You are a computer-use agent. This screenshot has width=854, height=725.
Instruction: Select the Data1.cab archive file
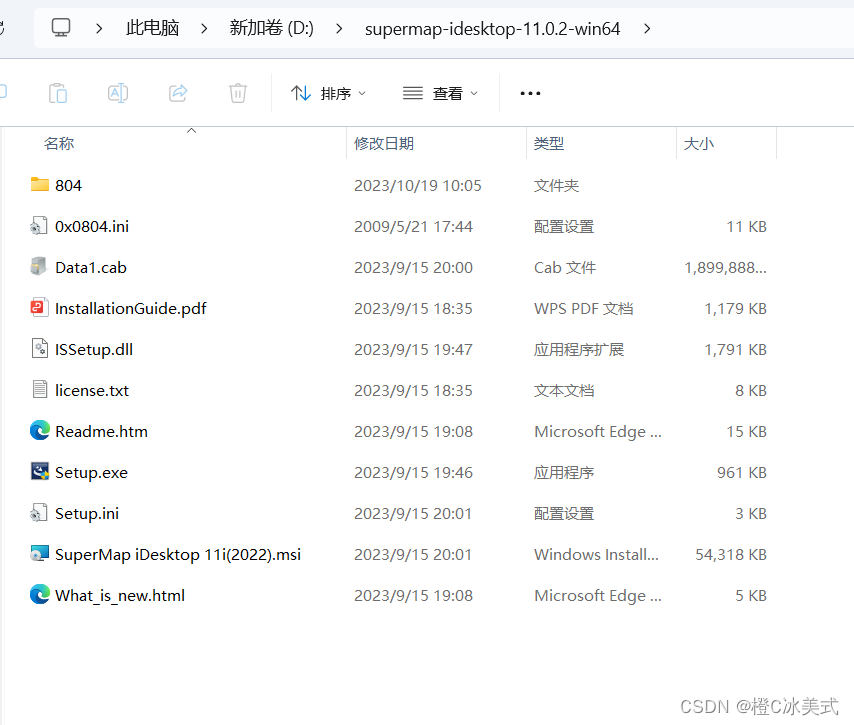tap(89, 267)
